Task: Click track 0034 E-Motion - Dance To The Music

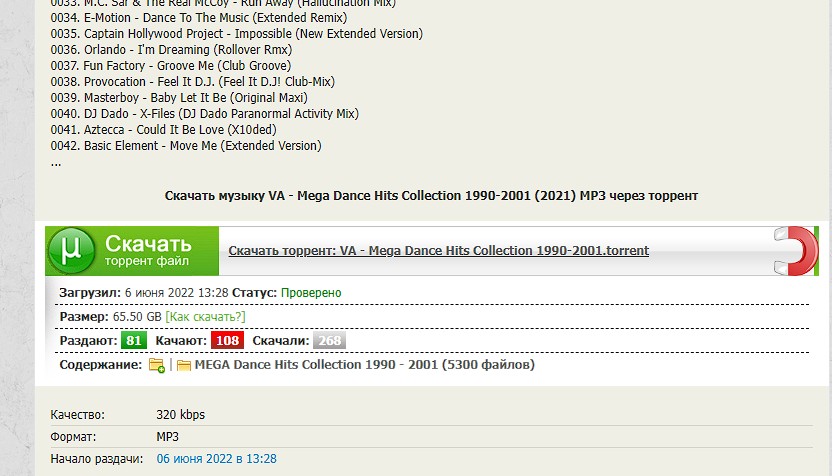Action: (199, 18)
